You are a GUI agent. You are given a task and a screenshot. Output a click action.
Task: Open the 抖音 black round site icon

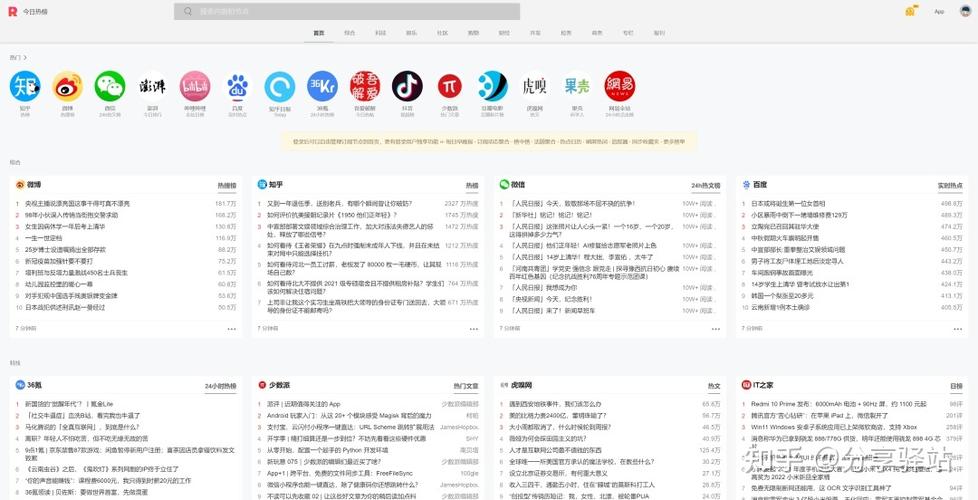(x=407, y=86)
